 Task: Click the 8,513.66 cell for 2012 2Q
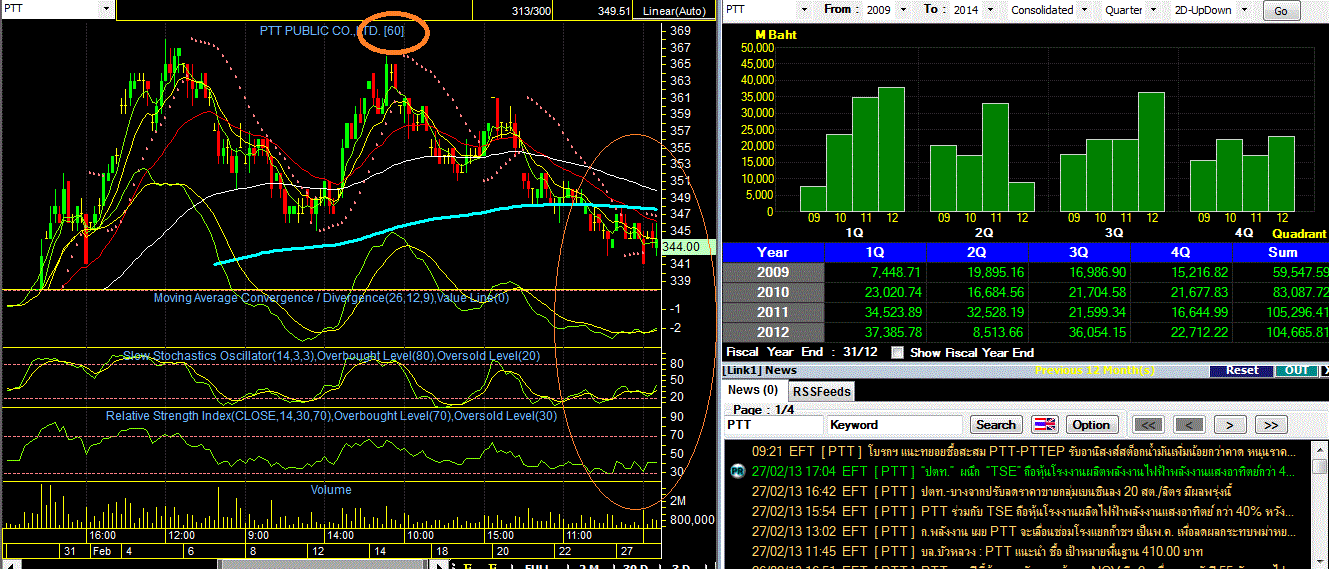(x=977, y=332)
